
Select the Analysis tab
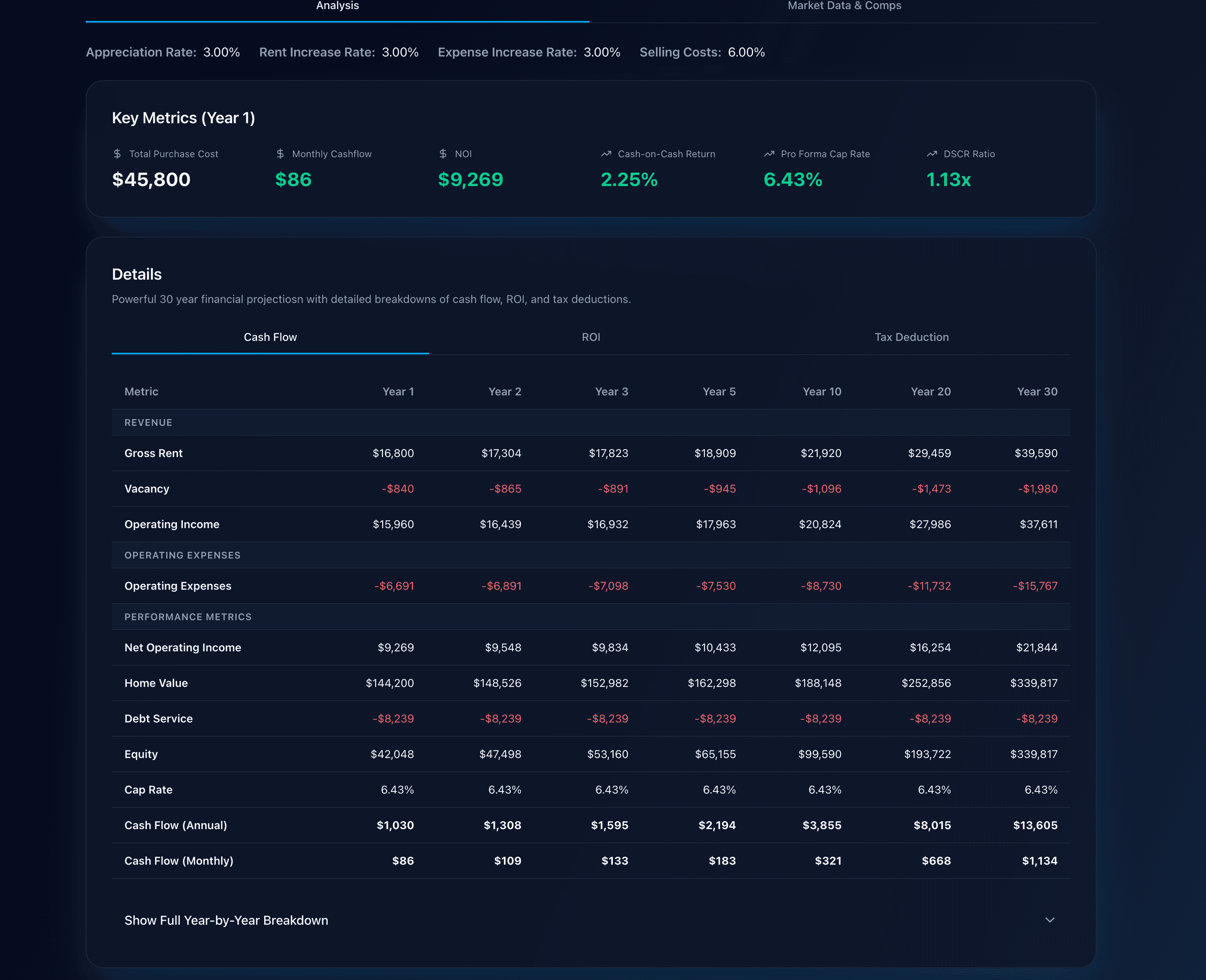(337, 6)
